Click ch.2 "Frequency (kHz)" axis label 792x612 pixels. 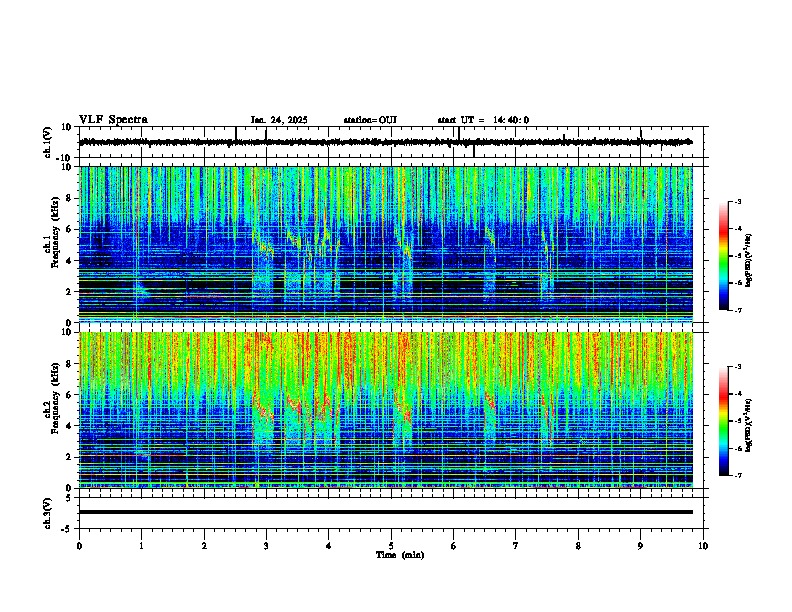pyautogui.click(x=55, y=398)
